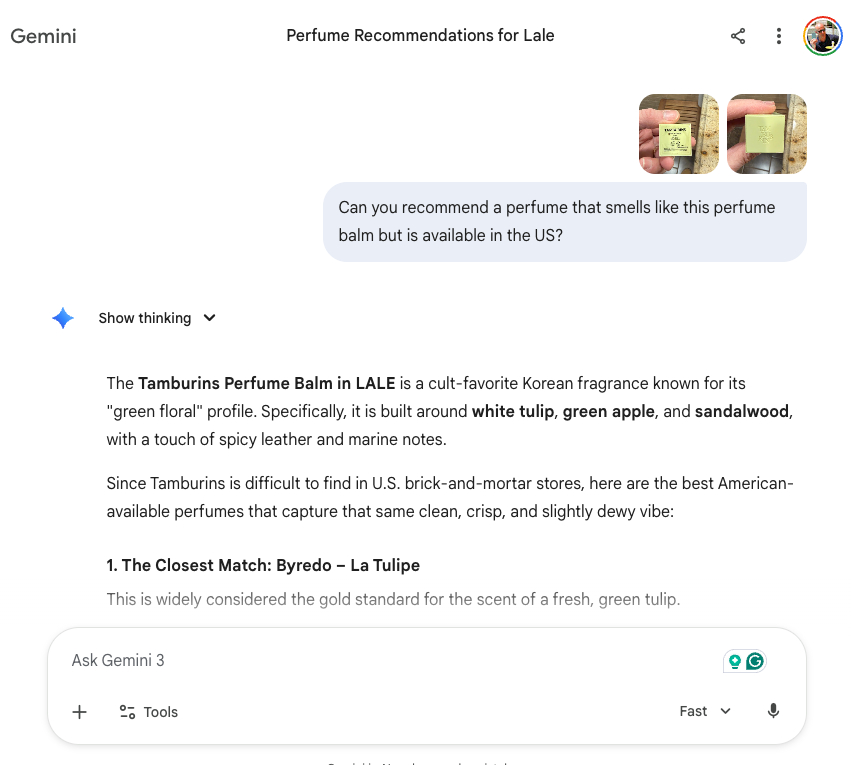Open the share conversation icon
The width and height of the screenshot is (851, 765).
(x=738, y=36)
